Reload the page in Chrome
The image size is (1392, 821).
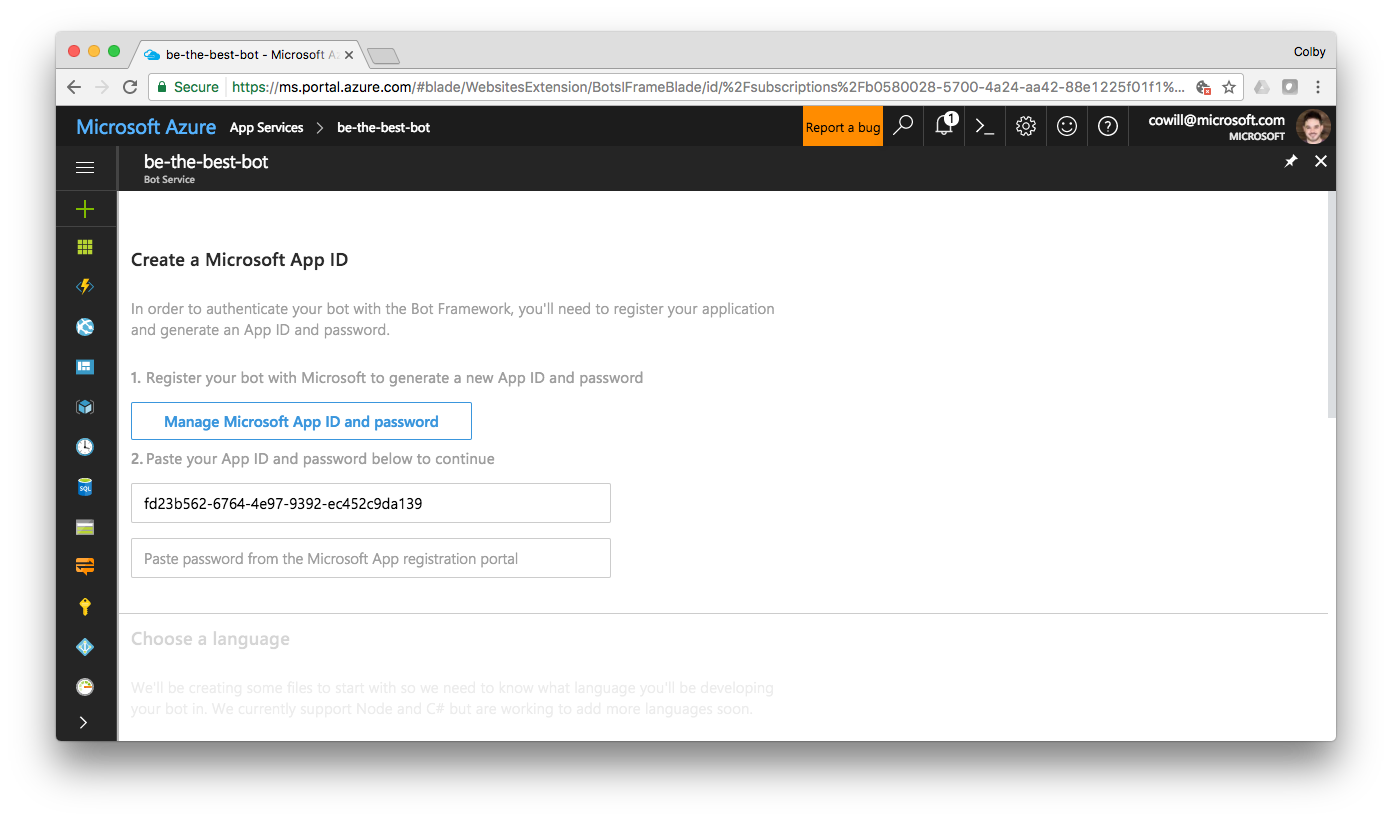[x=130, y=87]
